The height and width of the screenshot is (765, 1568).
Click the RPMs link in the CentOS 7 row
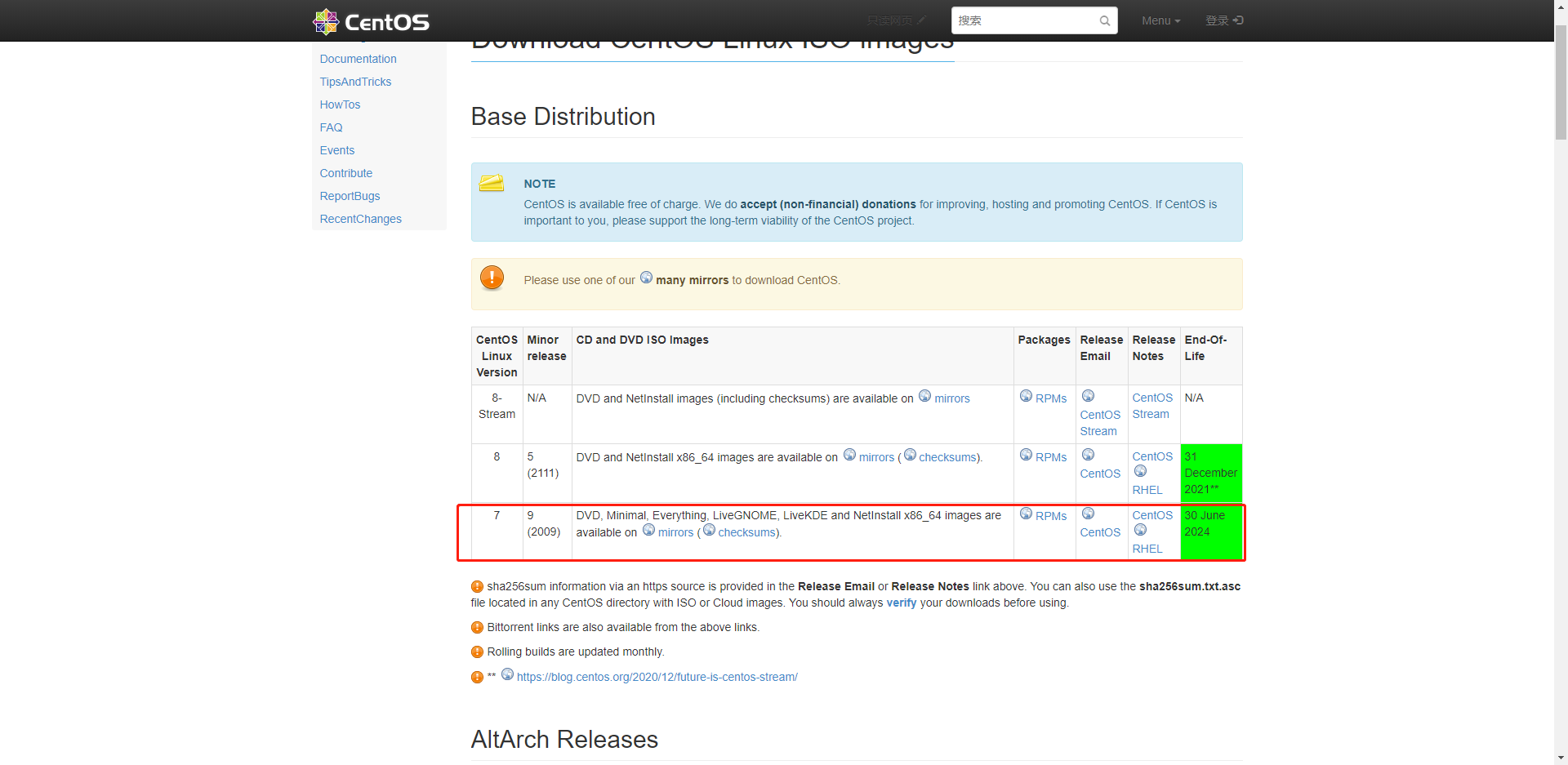coord(1049,516)
